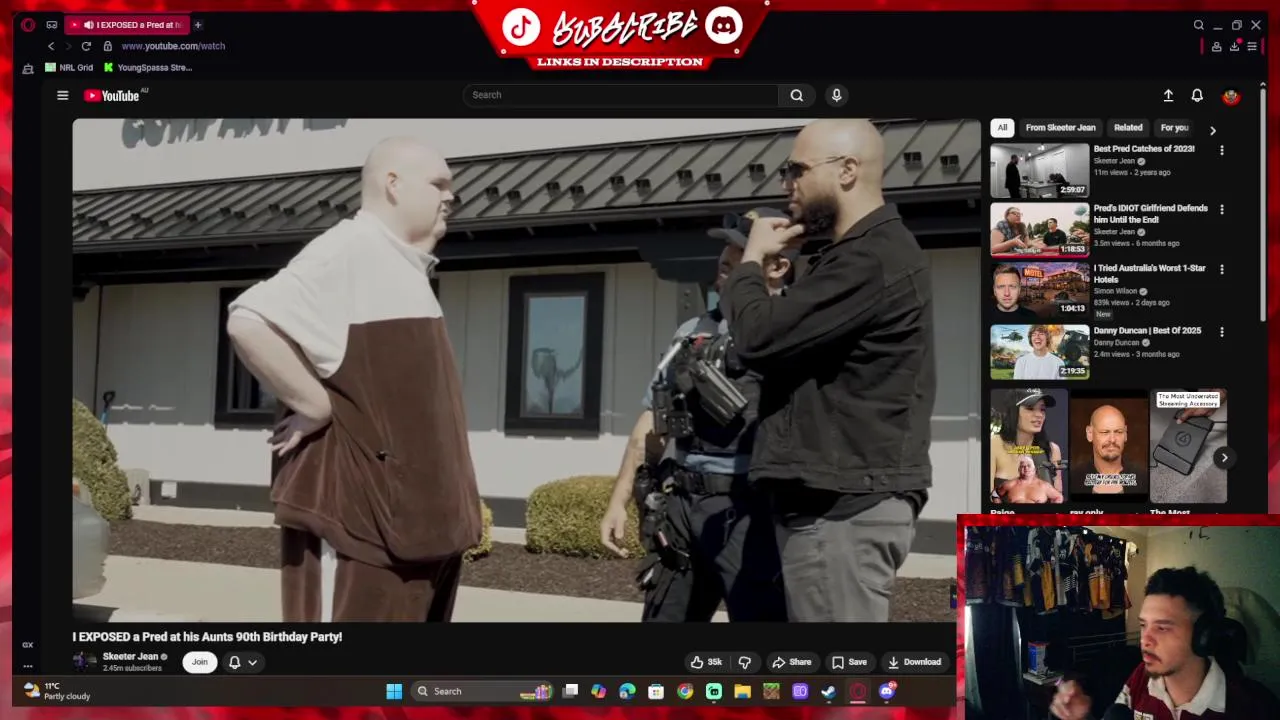The width and height of the screenshot is (1280, 720).
Task: Download the video
Action: pyautogui.click(x=914, y=662)
